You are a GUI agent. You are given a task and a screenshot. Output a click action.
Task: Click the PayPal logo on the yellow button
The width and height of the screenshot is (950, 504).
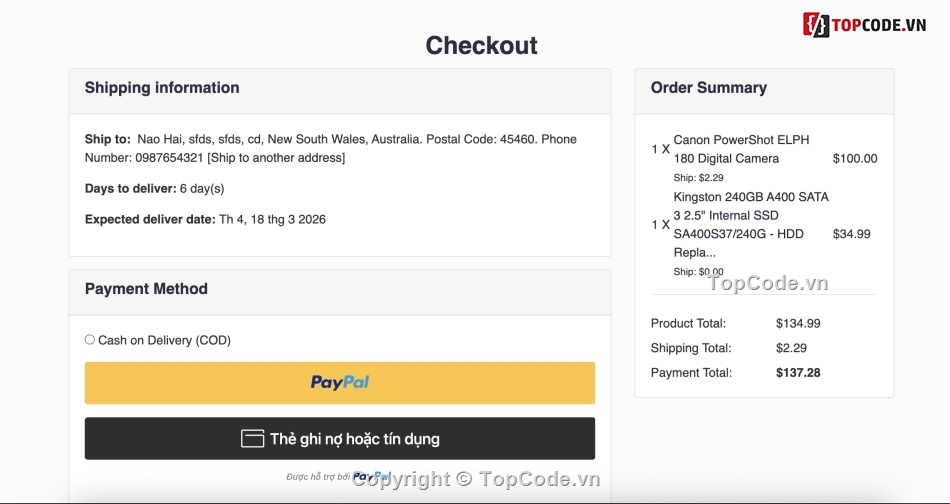click(x=340, y=382)
